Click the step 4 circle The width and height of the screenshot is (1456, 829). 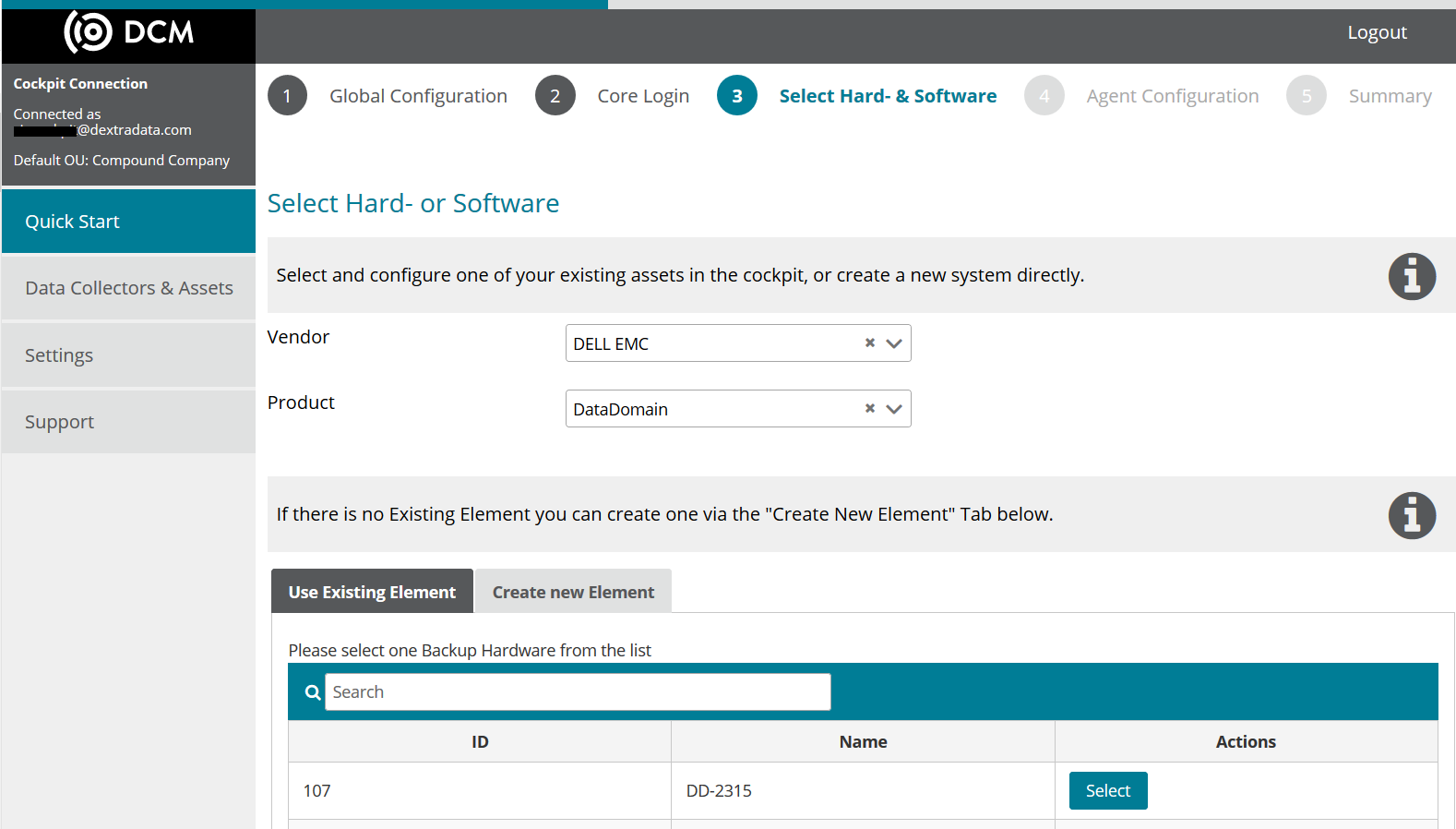click(x=1044, y=95)
